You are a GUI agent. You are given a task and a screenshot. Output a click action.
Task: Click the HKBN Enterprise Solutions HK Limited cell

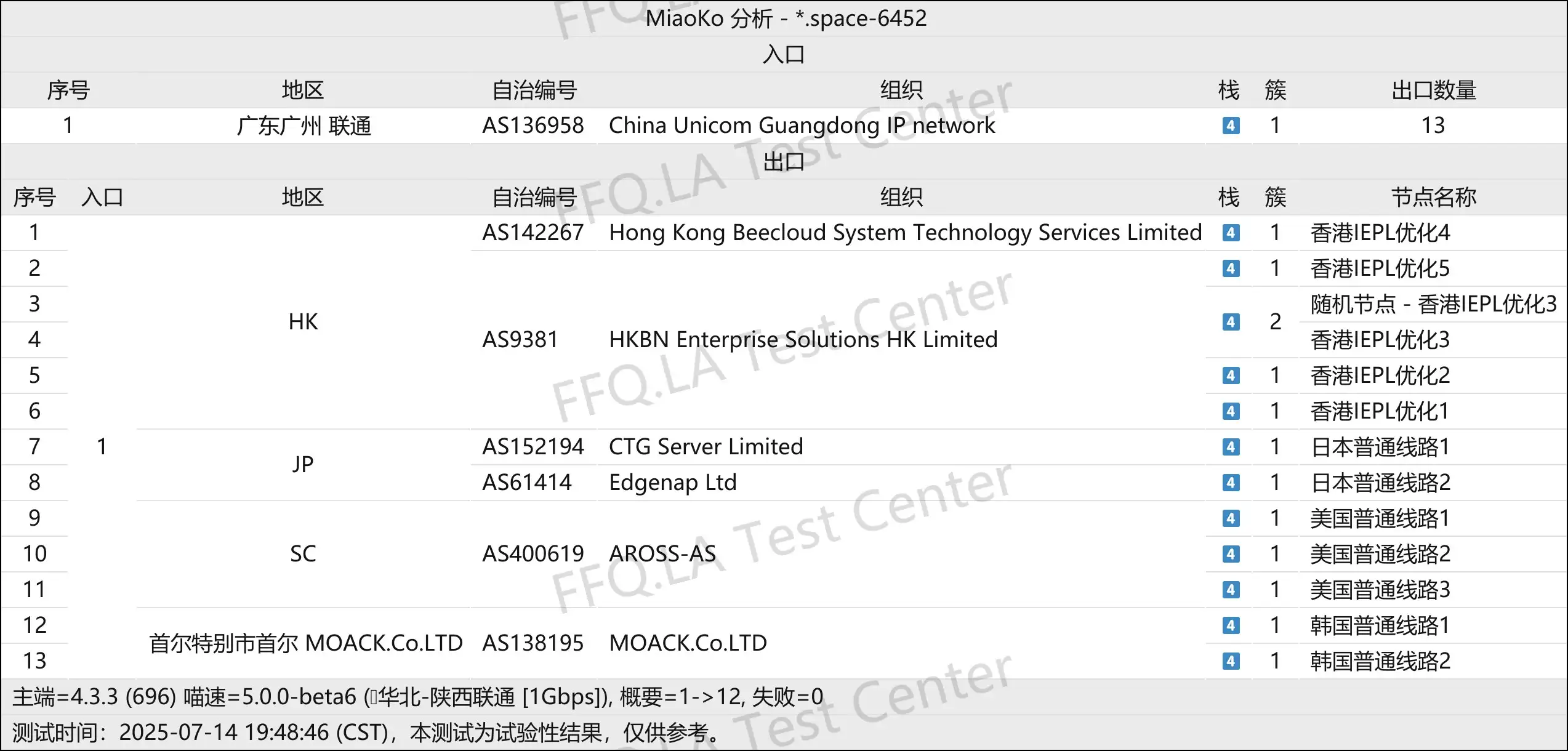(x=803, y=340)
